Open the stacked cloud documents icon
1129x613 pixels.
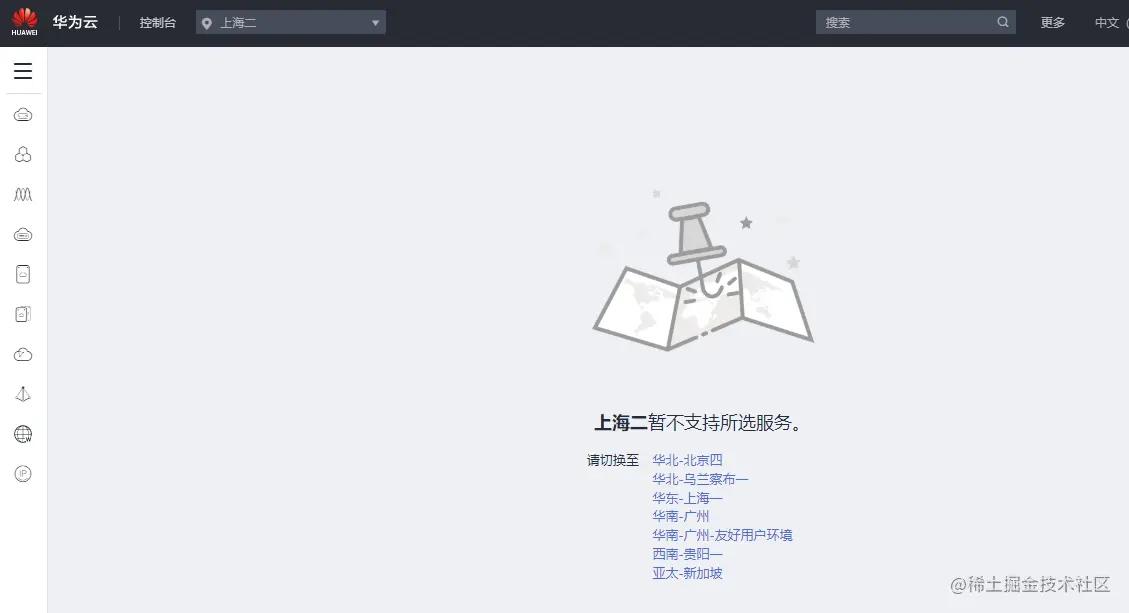click(x=23, y=314)
